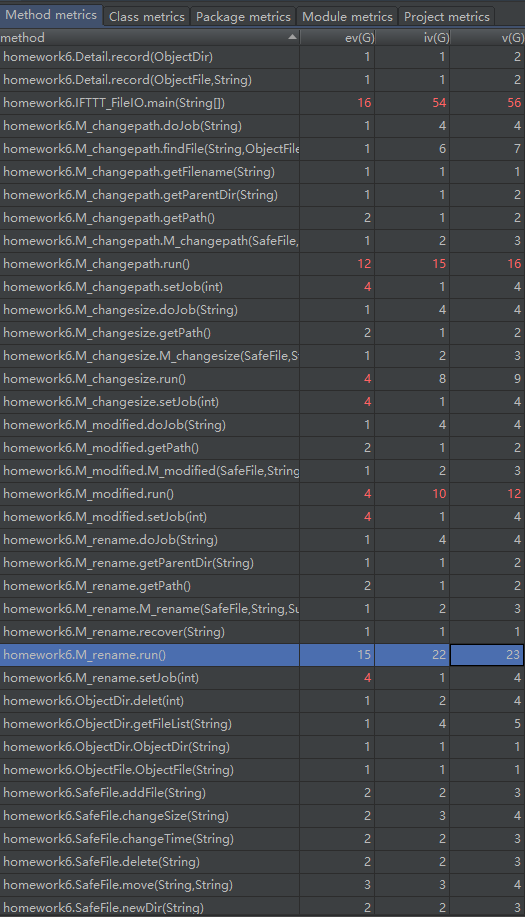Select row SafeFile.addFile(String)
Viewport: 525px width, 917px height.
262,793
